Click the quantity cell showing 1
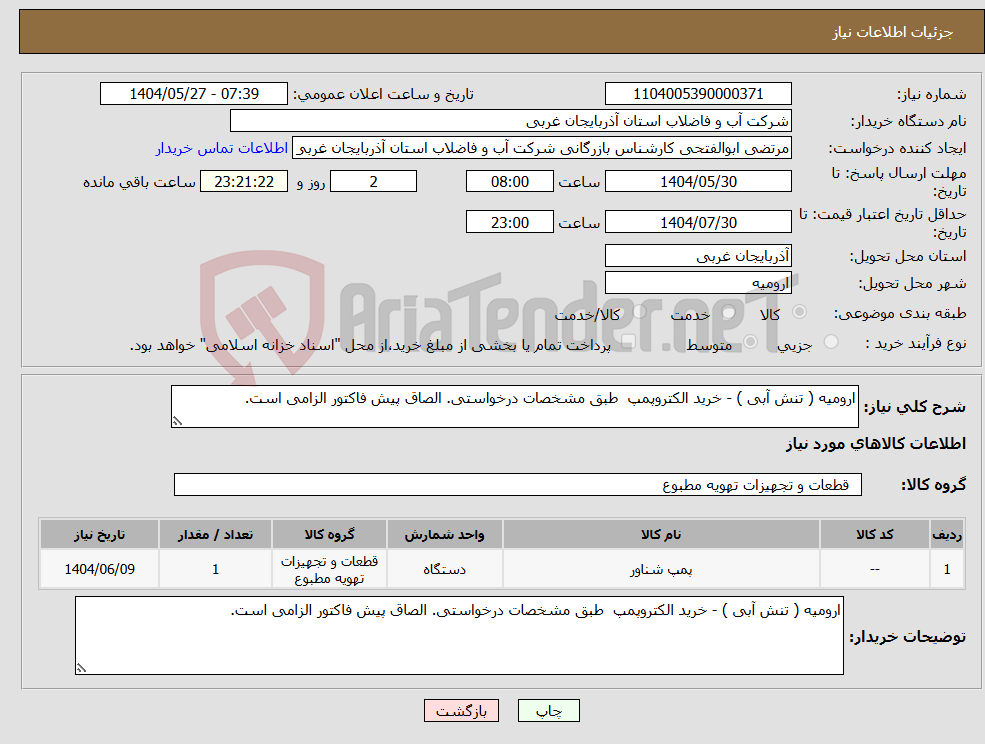985x744 pixels. 215,569
